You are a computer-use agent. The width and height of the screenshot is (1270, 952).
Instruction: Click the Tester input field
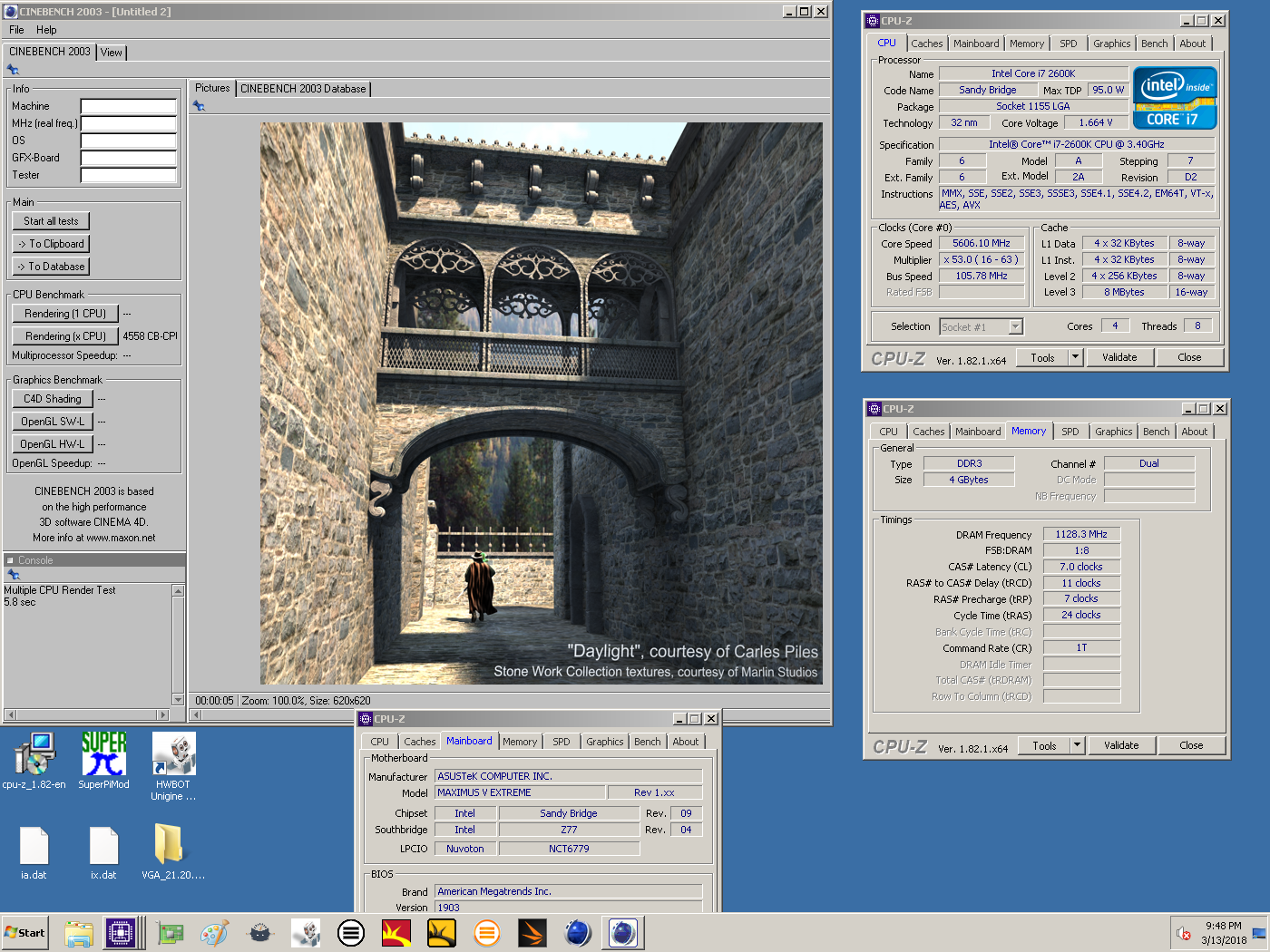point(128,175)
